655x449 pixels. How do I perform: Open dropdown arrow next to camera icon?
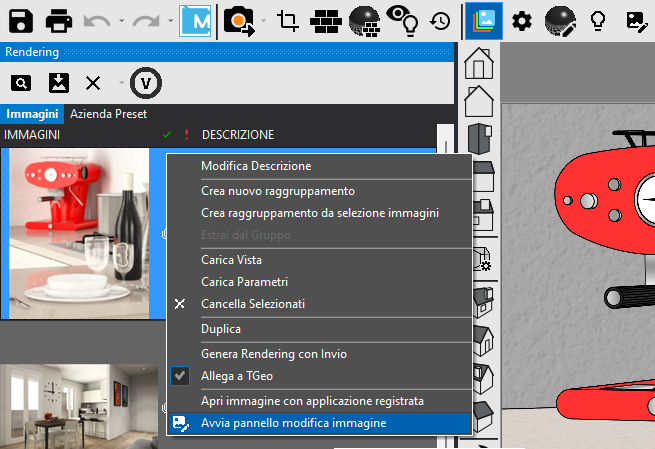(264, 20)
